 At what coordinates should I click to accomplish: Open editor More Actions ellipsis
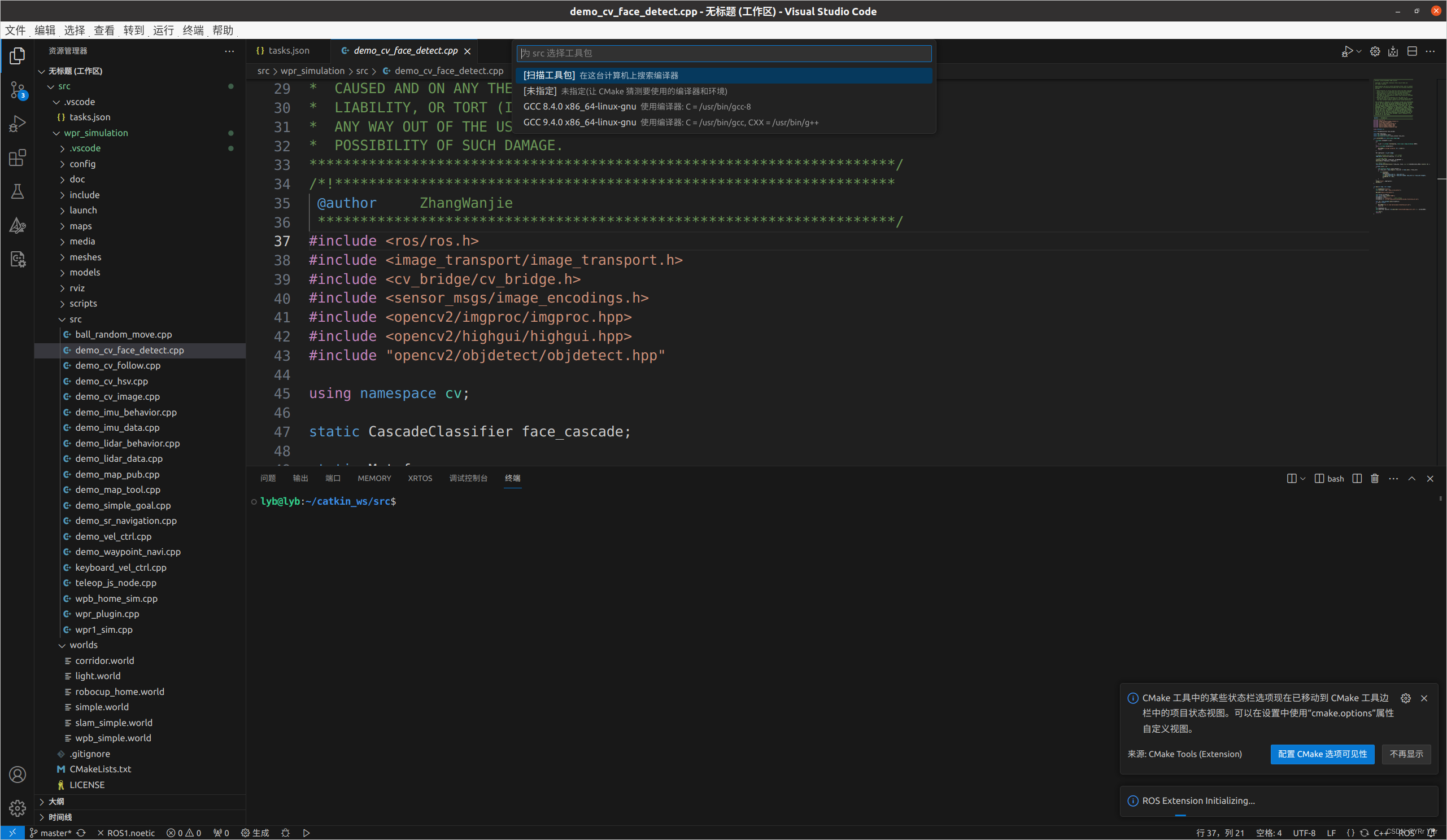1431,51
